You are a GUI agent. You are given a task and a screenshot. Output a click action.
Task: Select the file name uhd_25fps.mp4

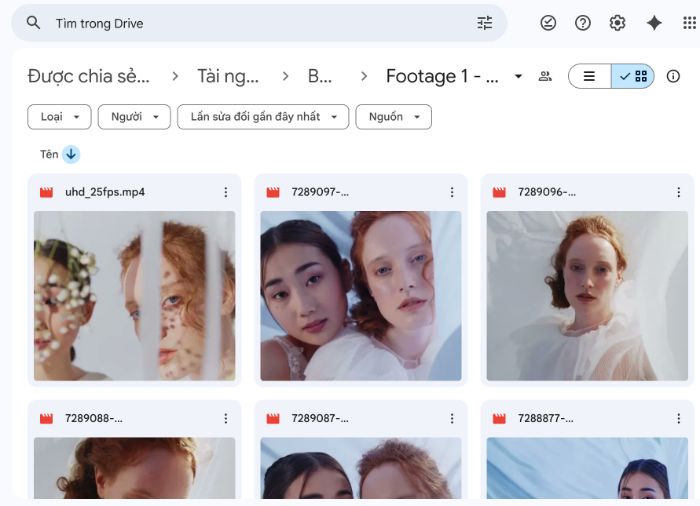point(105,192)
